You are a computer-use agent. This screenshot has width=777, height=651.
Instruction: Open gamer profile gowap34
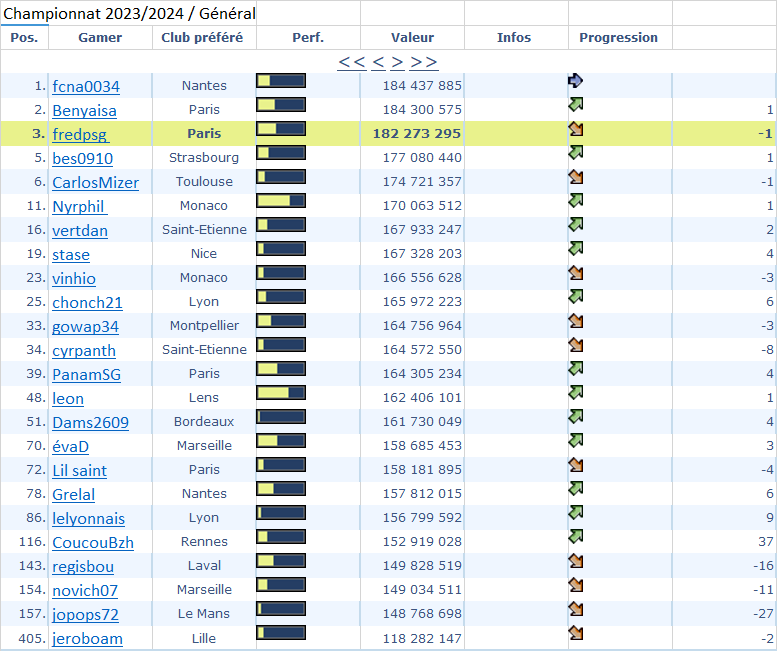pos(86,326)
